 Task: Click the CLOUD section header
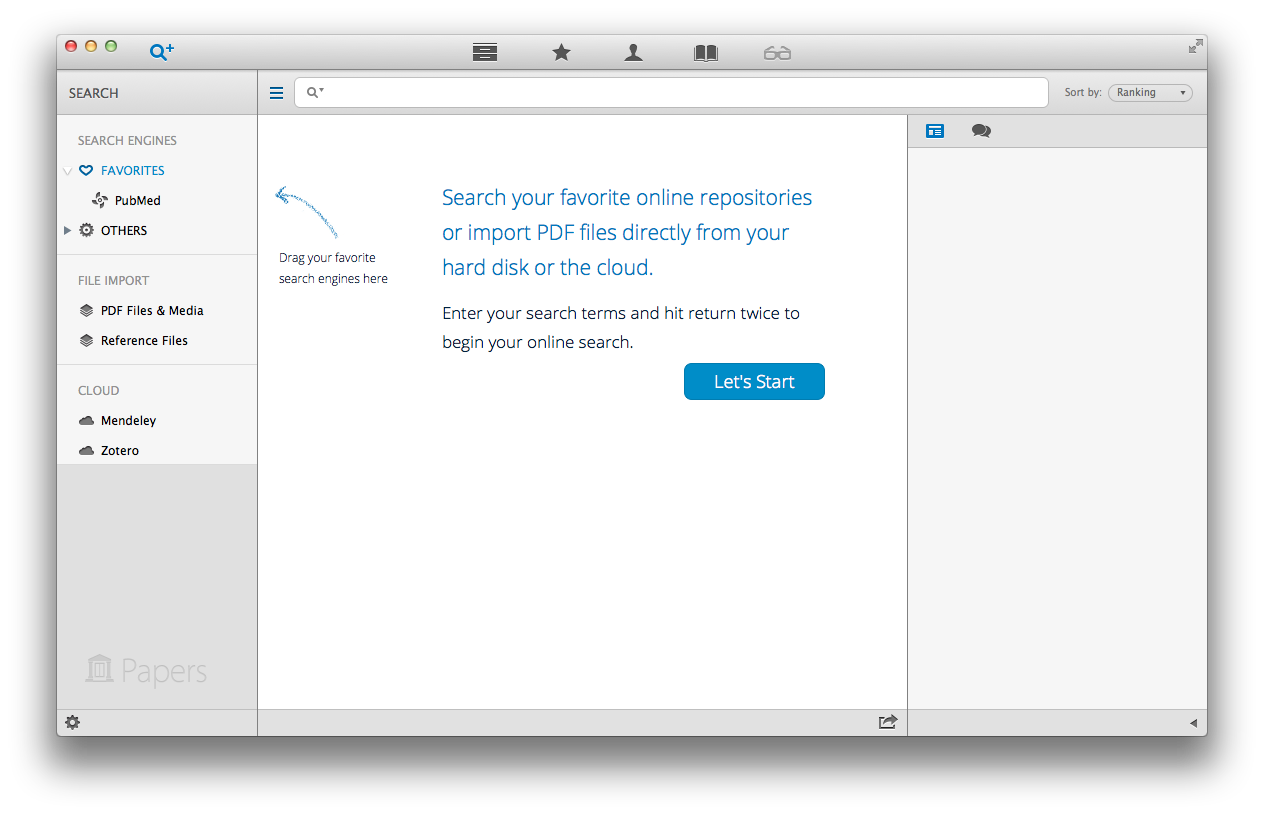pyautogui.click(x=98, y=391)
